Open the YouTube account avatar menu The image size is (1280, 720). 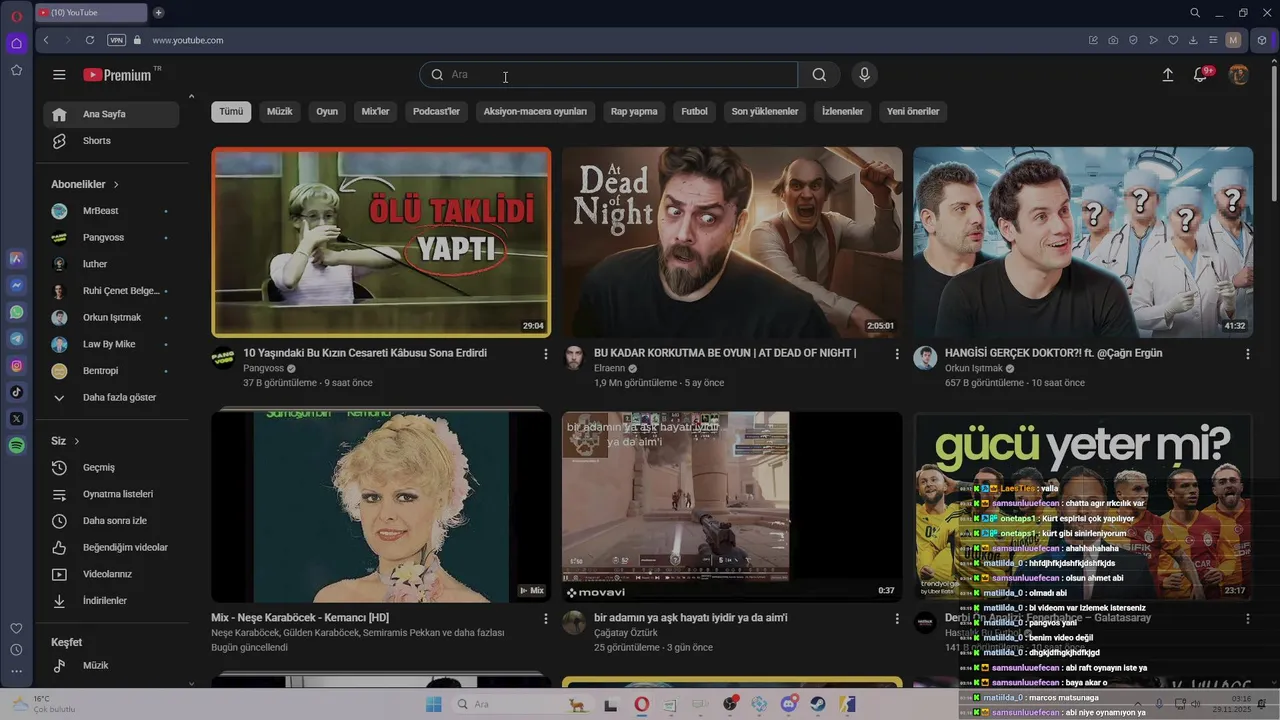pos(1238,75)
